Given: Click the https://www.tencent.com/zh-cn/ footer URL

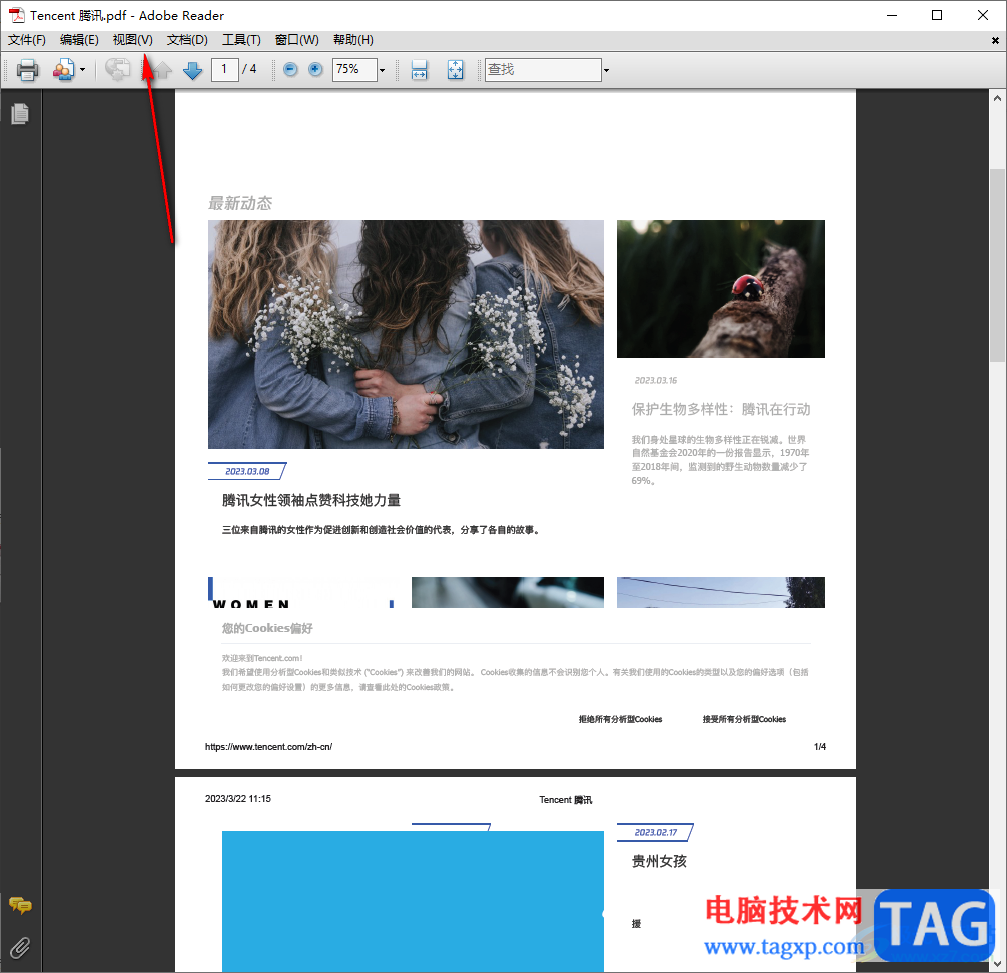Looking at the screenshot, I should tap(268, 746).
